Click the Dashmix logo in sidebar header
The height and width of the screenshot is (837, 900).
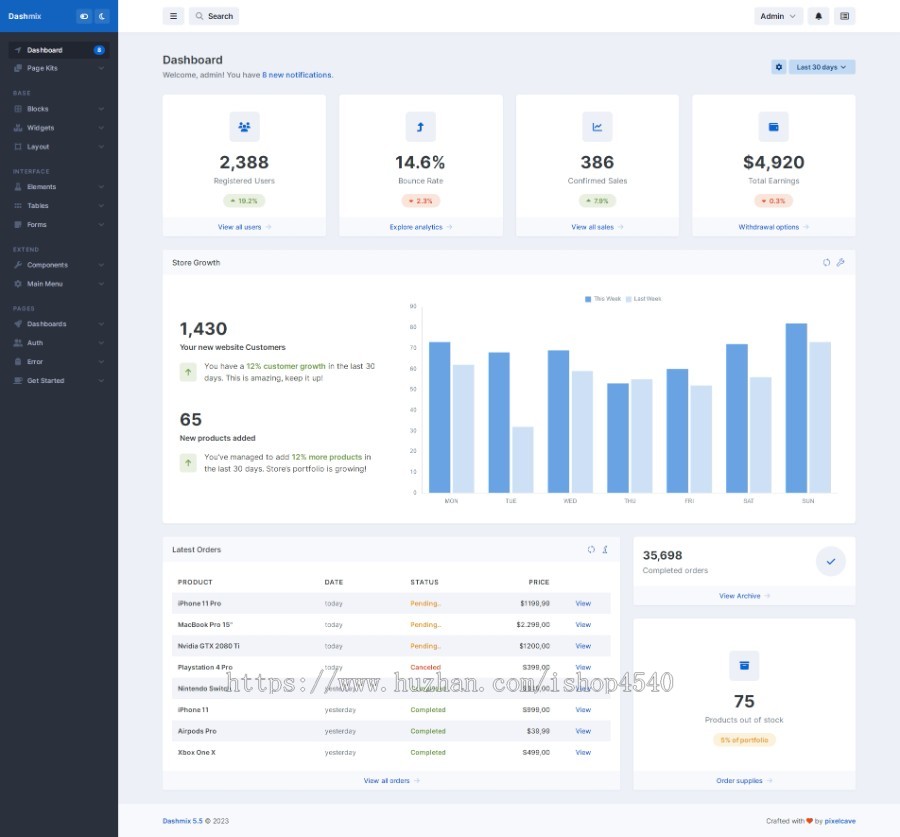[25, 16]
